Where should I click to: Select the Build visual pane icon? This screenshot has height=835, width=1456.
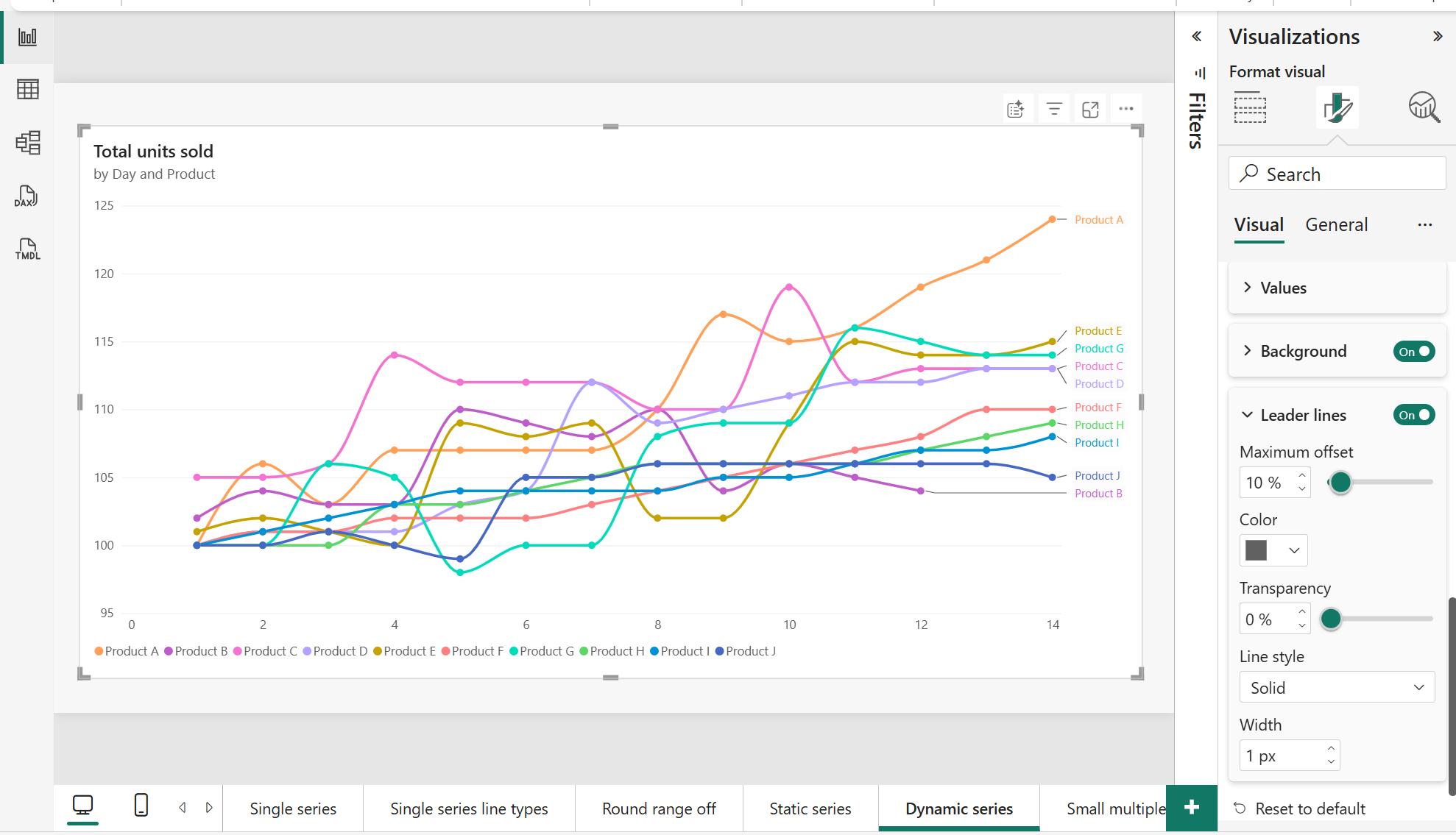[1250, 107]
